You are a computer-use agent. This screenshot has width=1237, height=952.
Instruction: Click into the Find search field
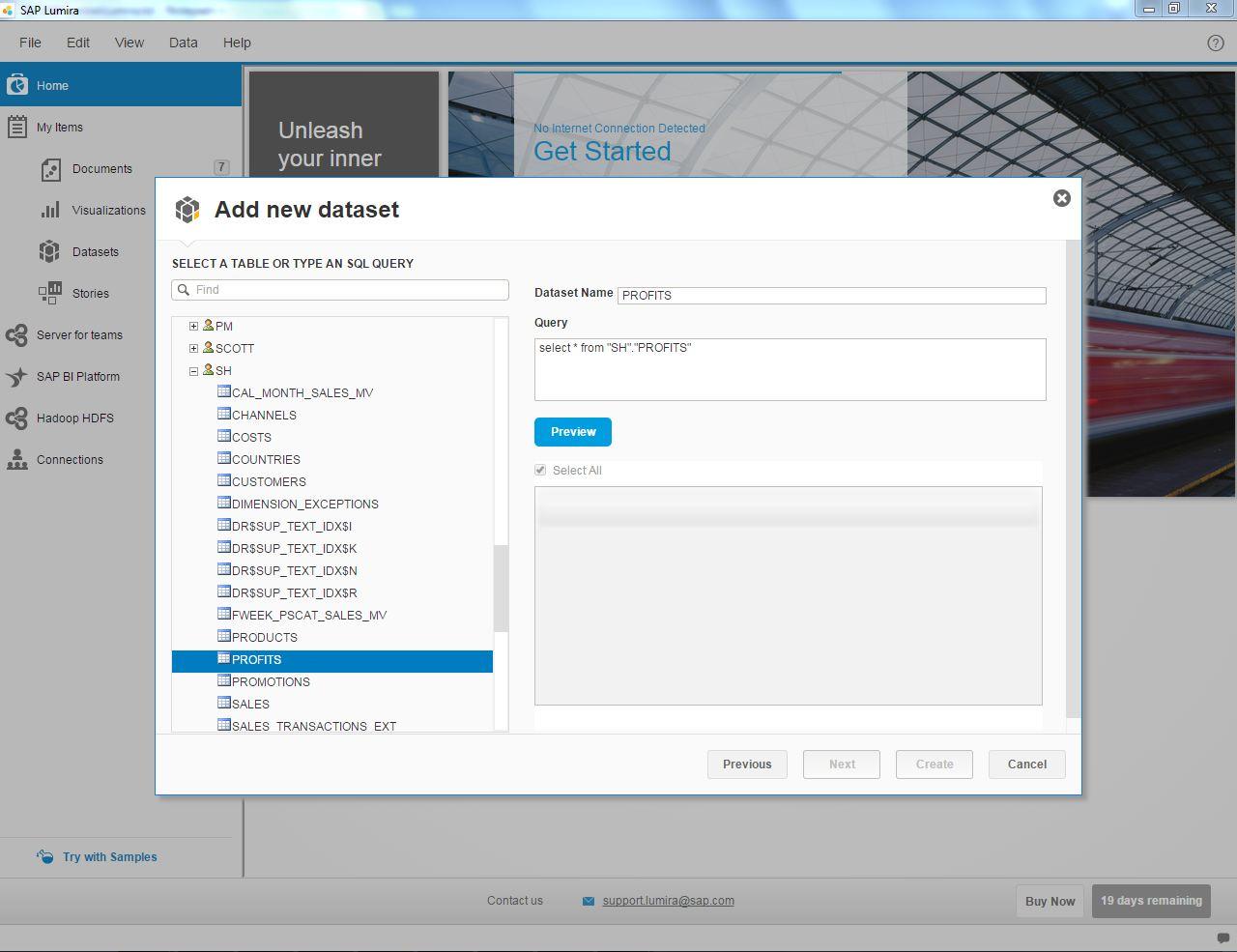pyautogui.click(x=340, y=290)
